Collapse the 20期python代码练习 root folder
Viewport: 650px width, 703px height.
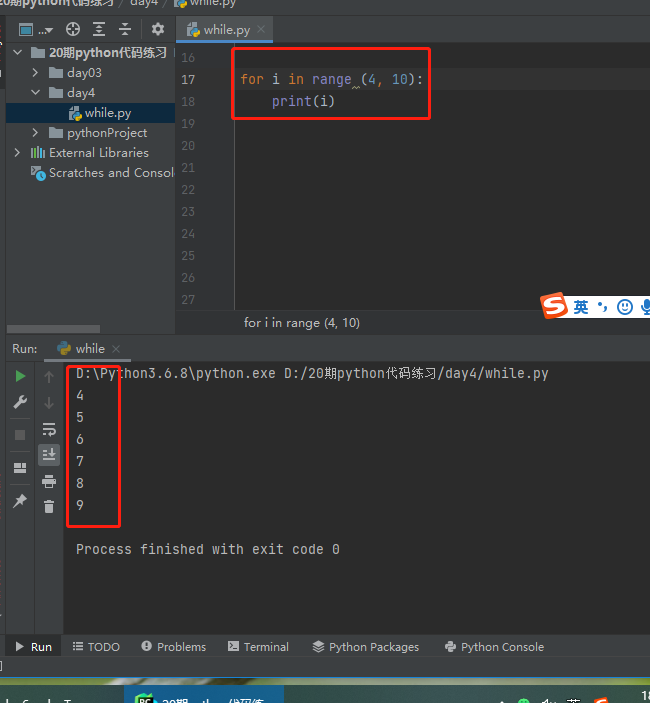(17, 52)
